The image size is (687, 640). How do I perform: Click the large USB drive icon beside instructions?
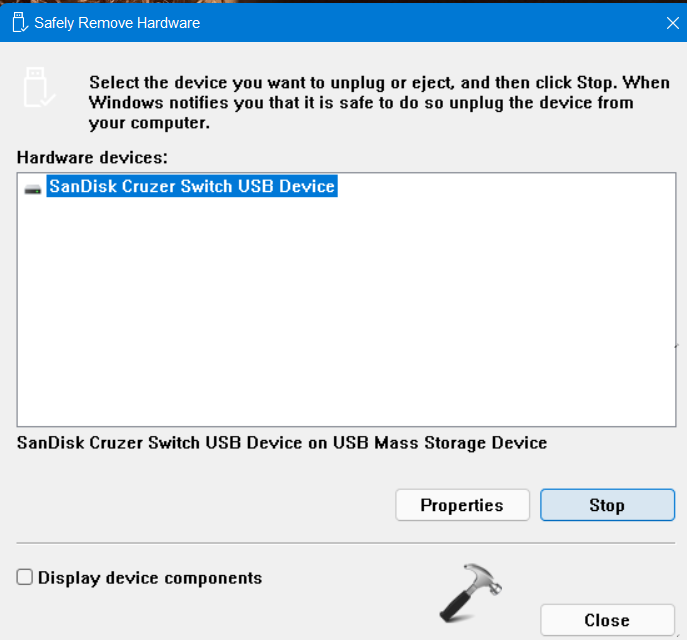pos(37,87)
